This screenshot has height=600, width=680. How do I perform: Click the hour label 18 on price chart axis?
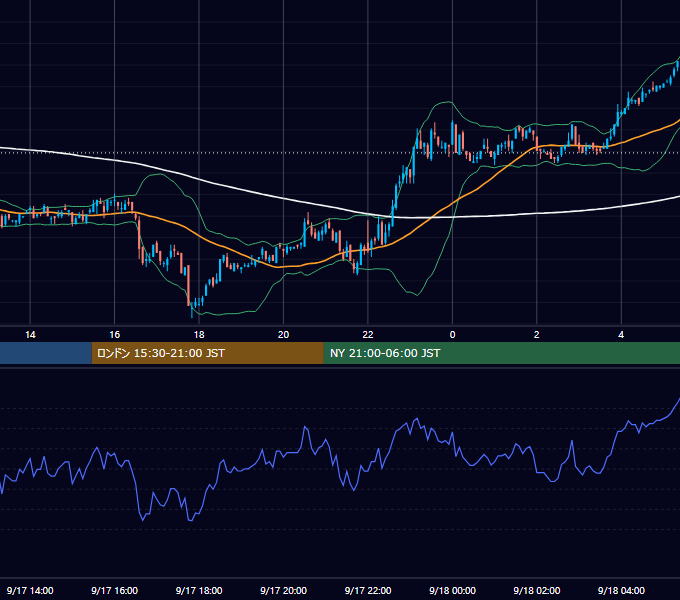[199, 335]
